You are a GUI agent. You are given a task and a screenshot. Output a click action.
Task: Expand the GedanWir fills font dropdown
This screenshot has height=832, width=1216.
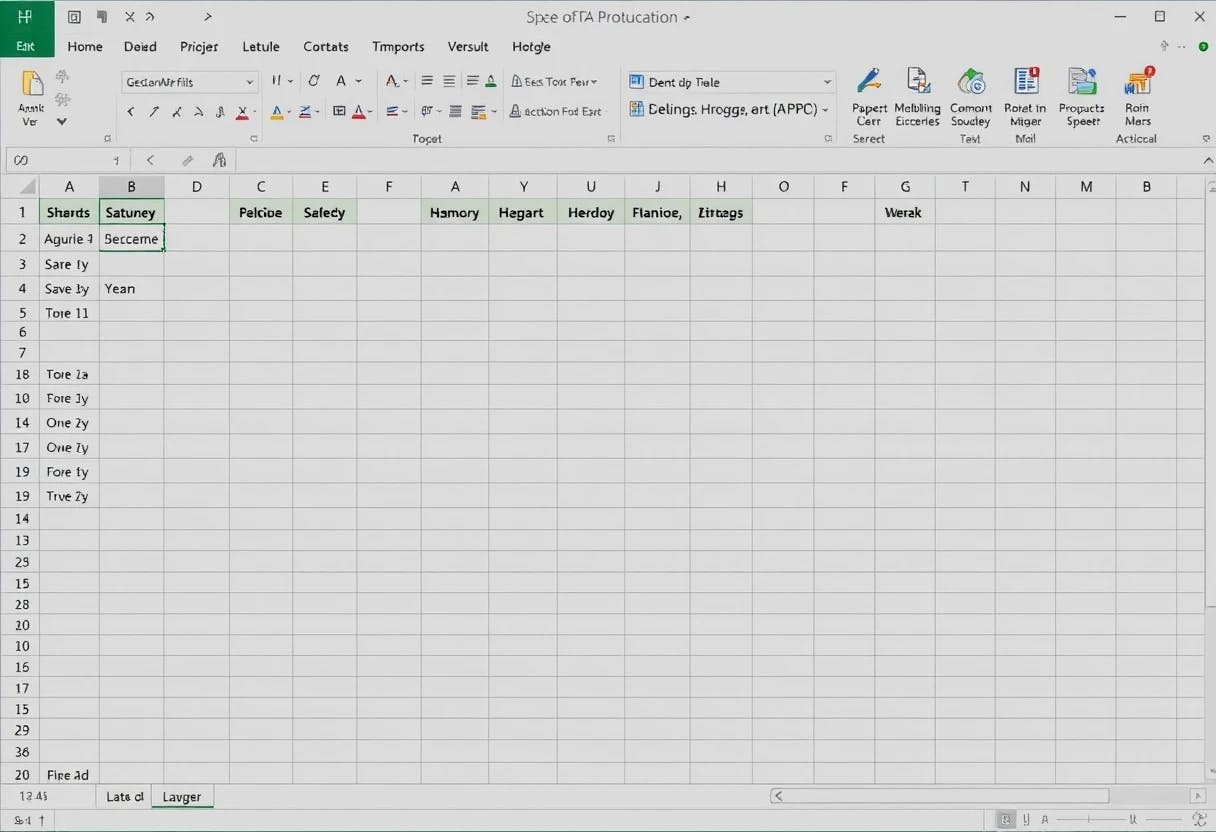(x=249, y=82)
